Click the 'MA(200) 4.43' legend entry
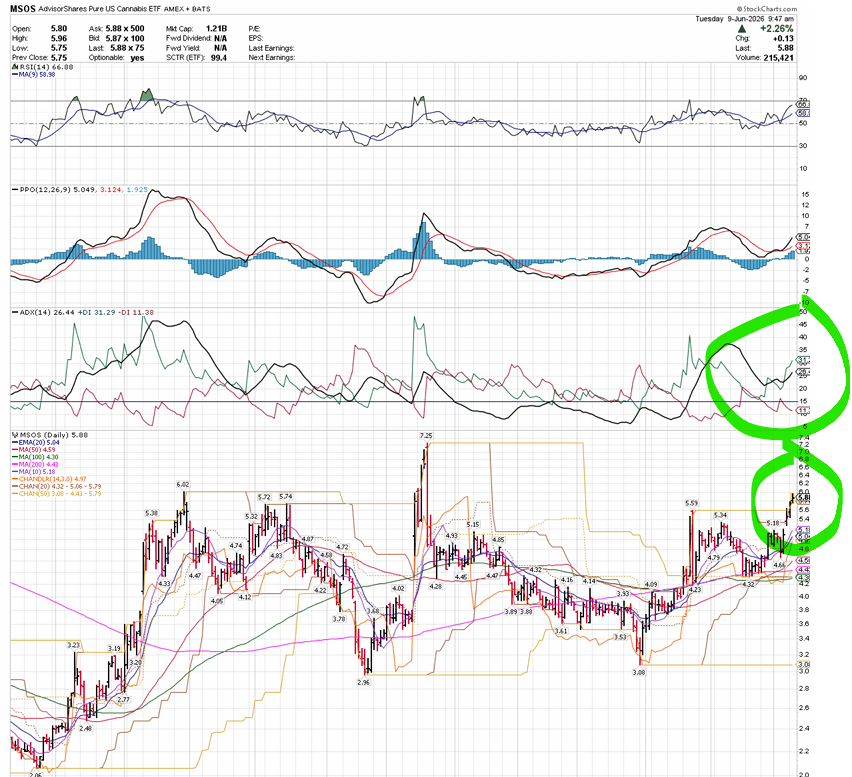852x777 pixels. [x=39, y=465]
